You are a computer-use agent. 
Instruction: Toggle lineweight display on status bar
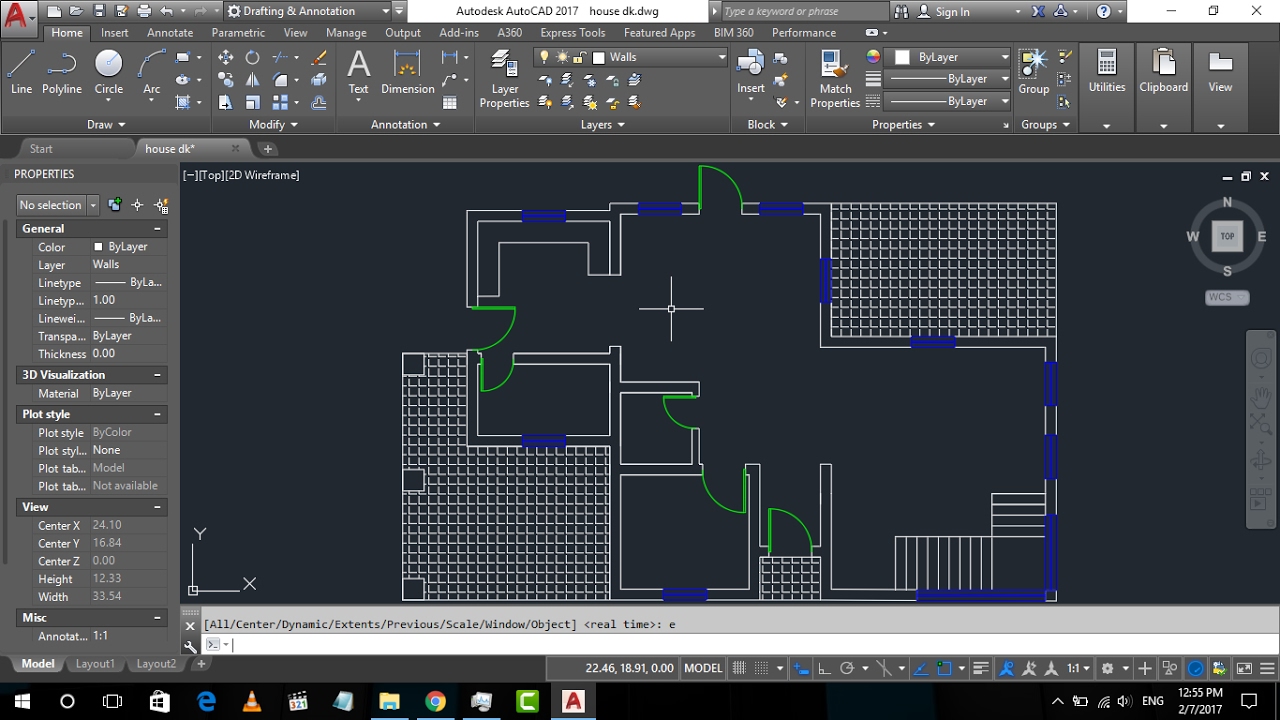coord(981,668)
